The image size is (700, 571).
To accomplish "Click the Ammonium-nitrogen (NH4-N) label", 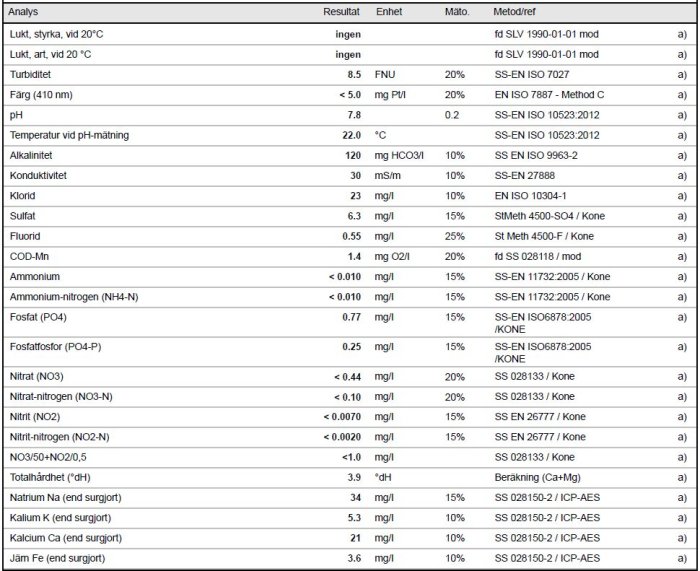I will 74,297.
